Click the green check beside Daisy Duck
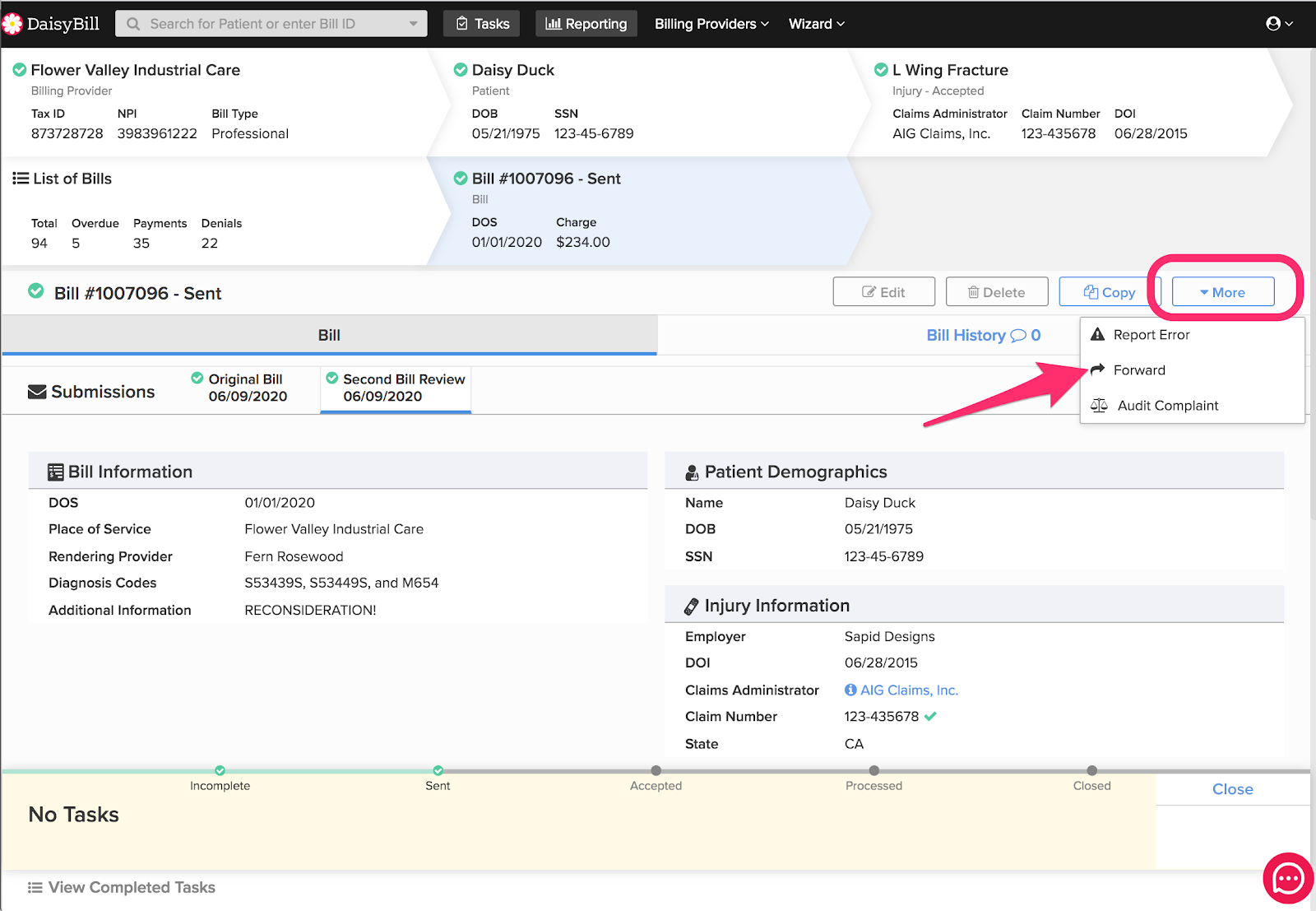Image resolution: width=1316 pixels, height=911 pixels. pos(461,70)
